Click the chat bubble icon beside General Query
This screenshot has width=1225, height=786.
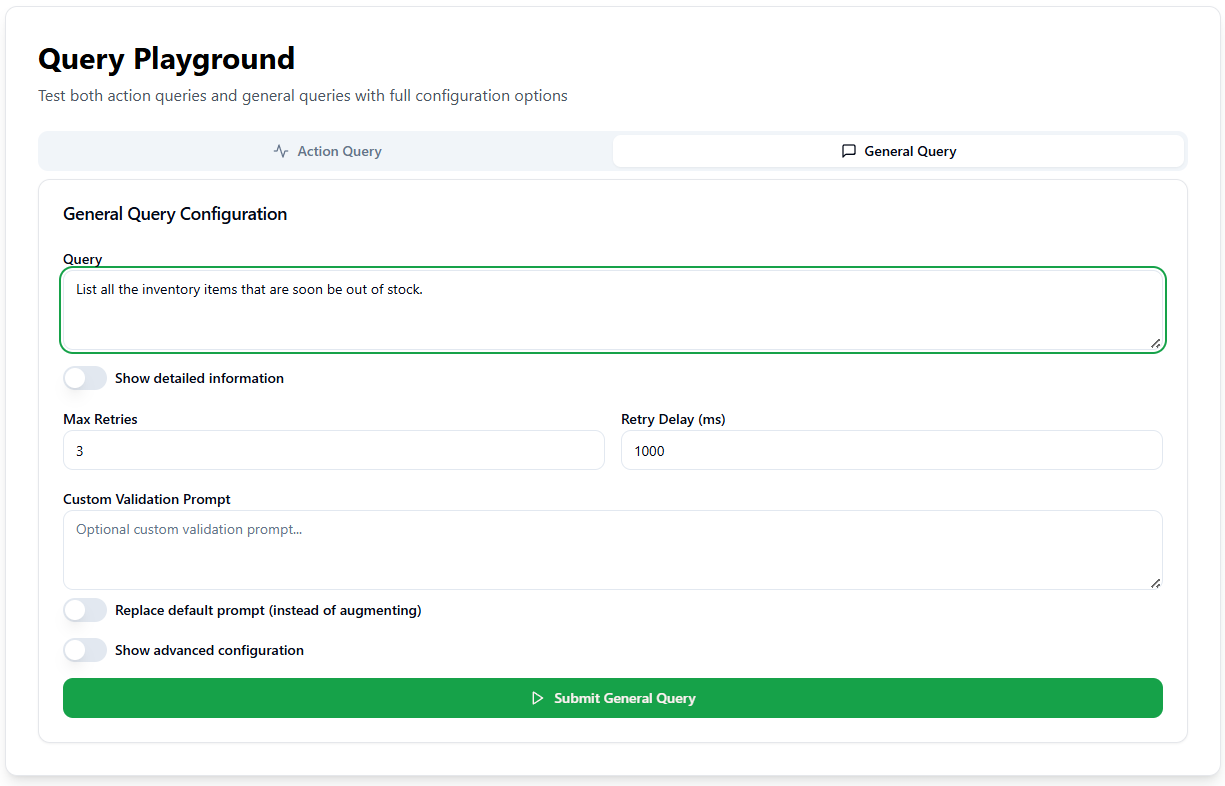pos(848,151)
